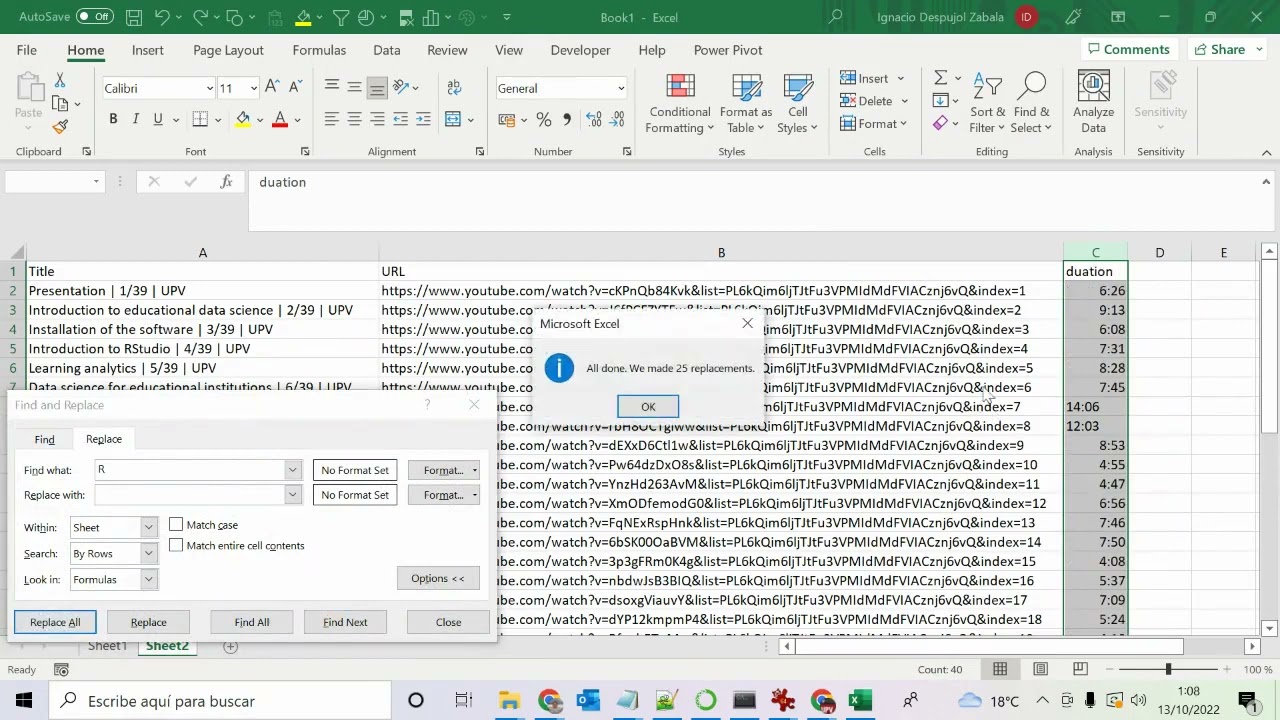
Task: Expand the Find what history dropdown
Action: coord(292,470)
